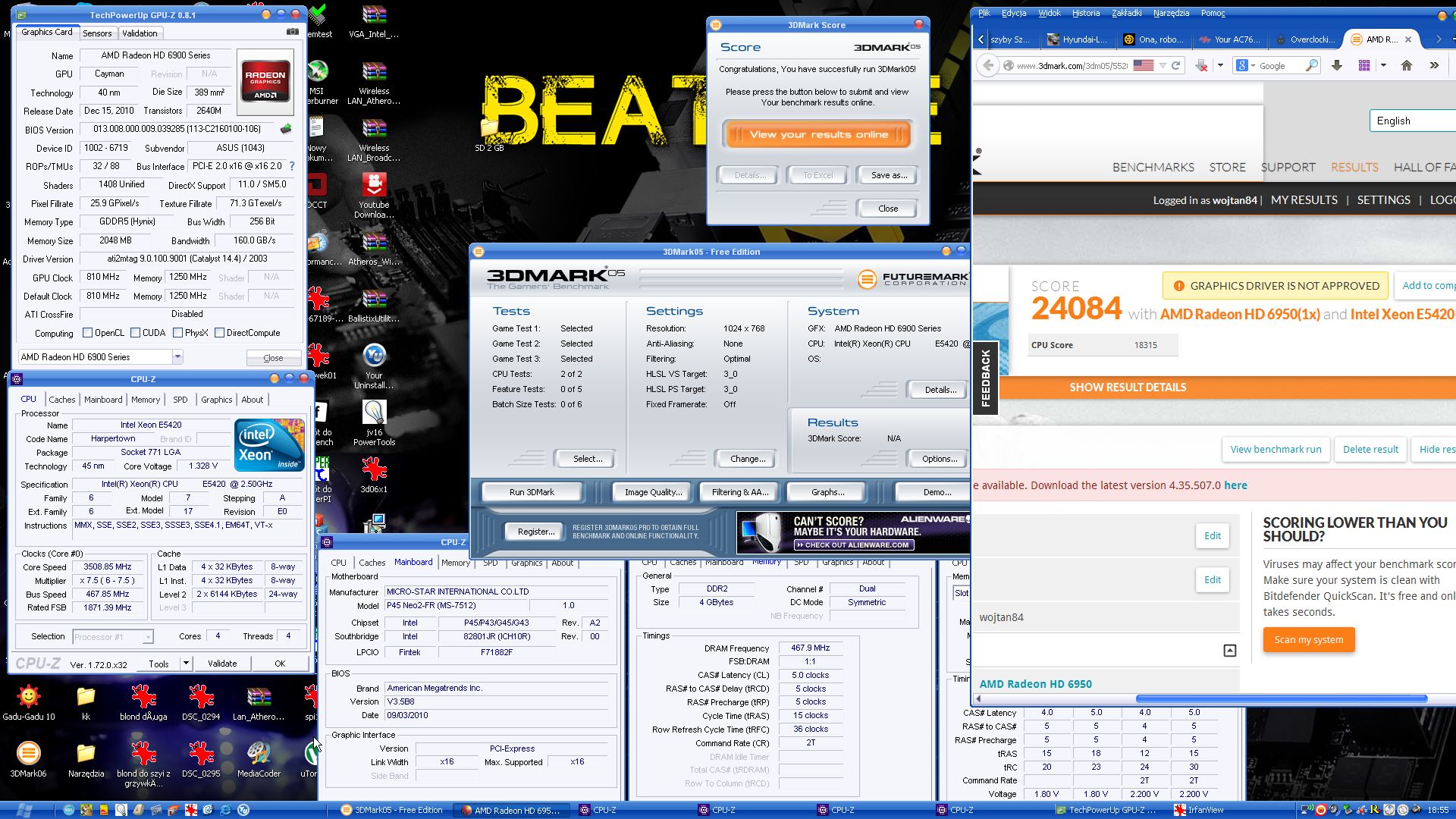Enable the DirectCompute checkbox in GPU-Z
The height and width of the screenshot is (819, 1456).
click(x=219, y=333)
